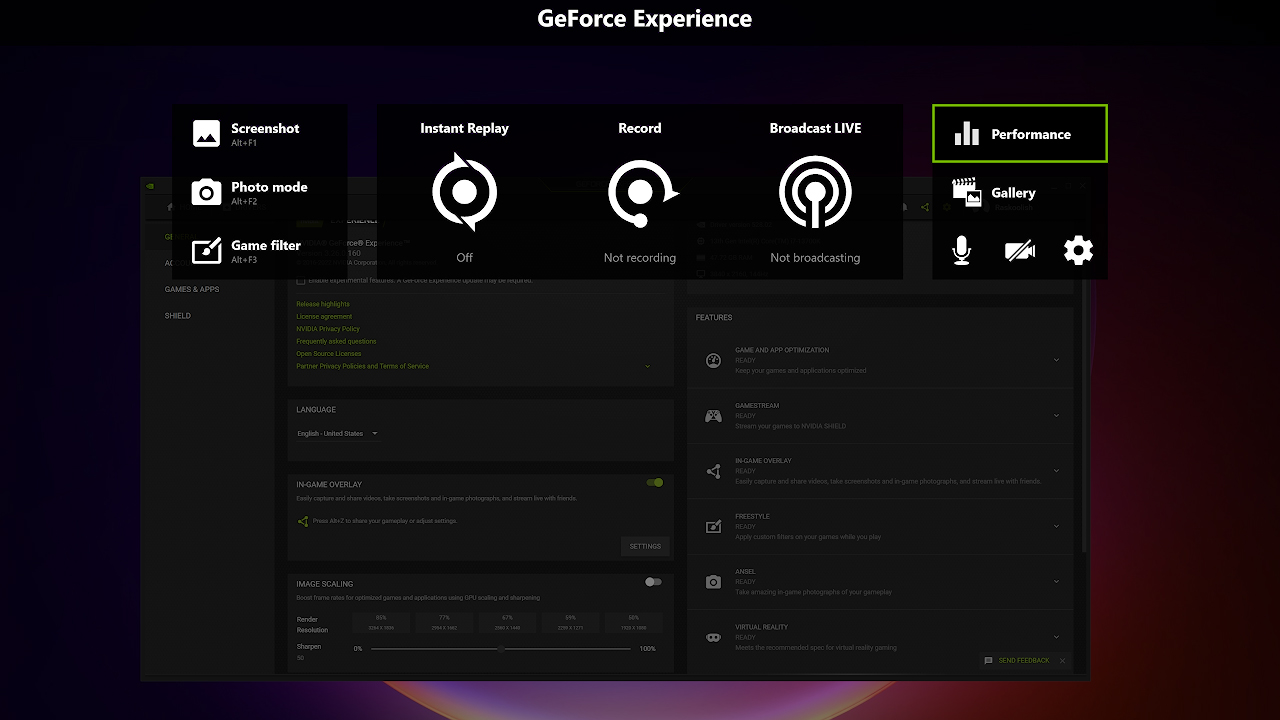This screenshot has height=720, width=1280.
Task: Turn off the In-Game Overlay switch
Action: click(x=654, y=483)
